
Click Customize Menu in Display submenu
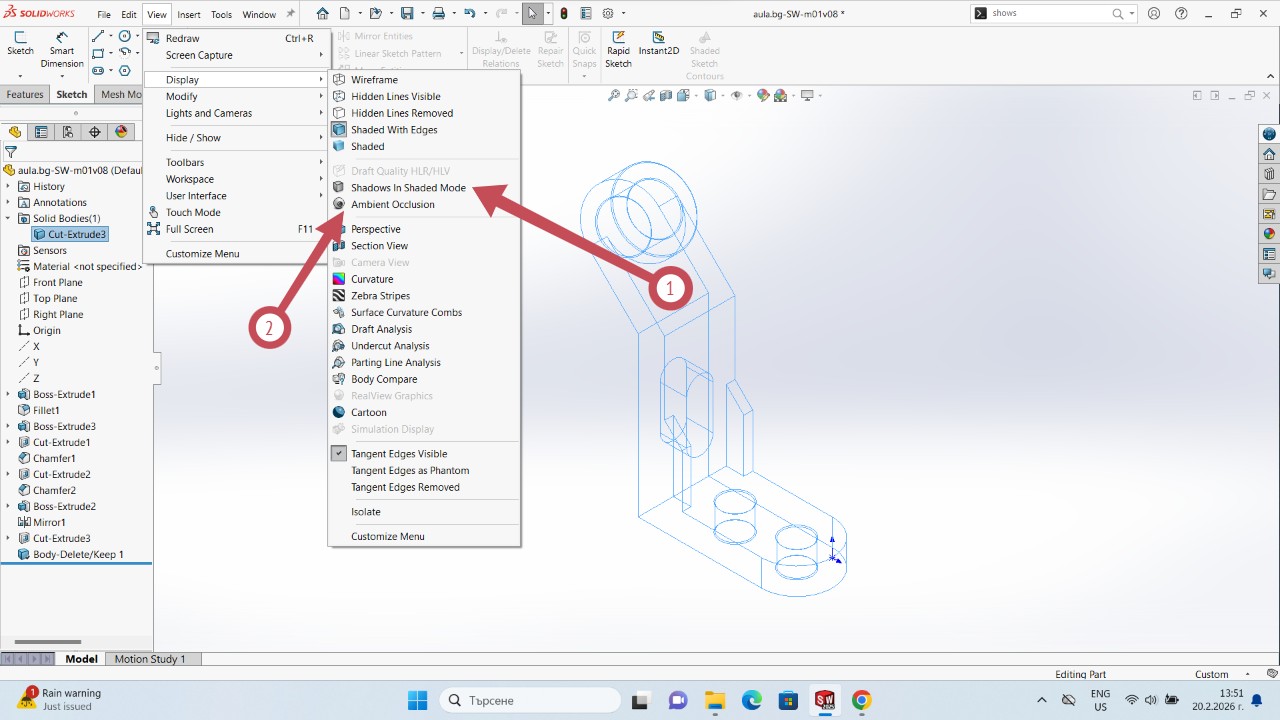click(387, 537)
